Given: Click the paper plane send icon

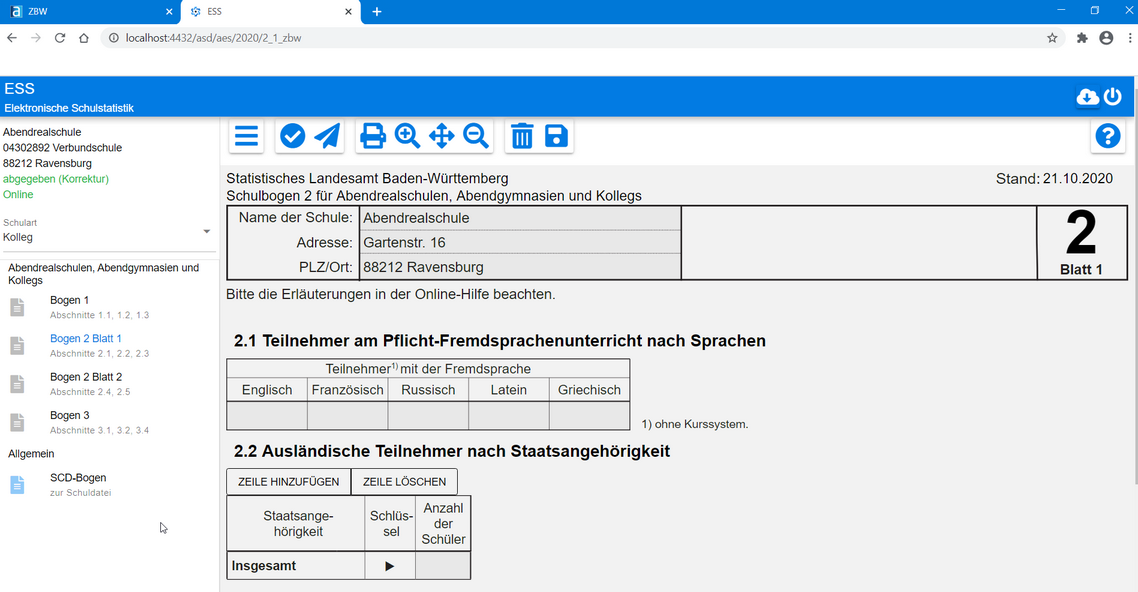Looking at the screenshot, I should (x=327, y=136).
